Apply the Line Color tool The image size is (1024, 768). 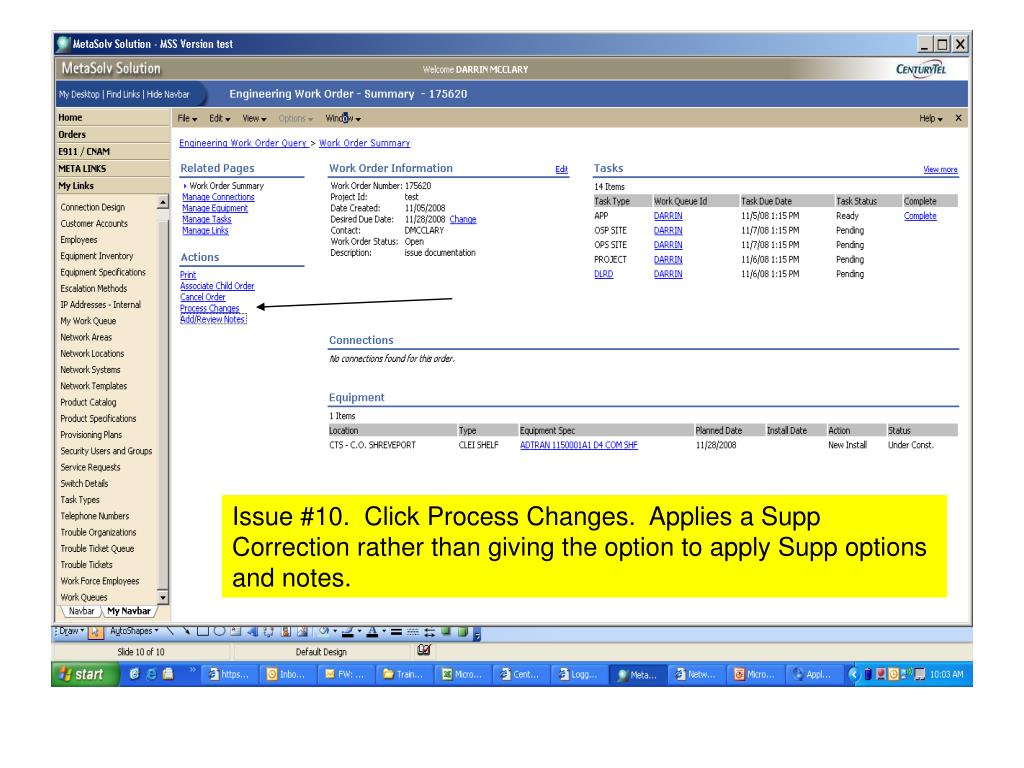coord(347,632)
